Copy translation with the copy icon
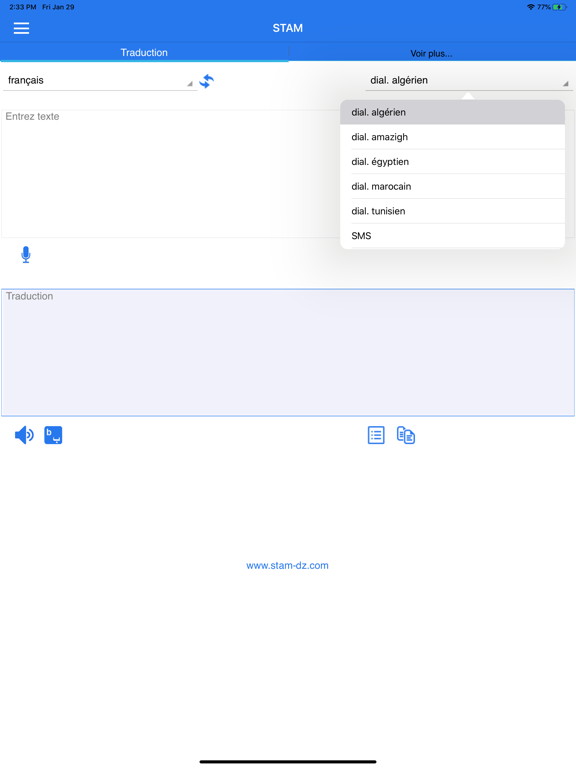Image resolution: width=576 pixels, height=768 pixels. coord(406,435)
